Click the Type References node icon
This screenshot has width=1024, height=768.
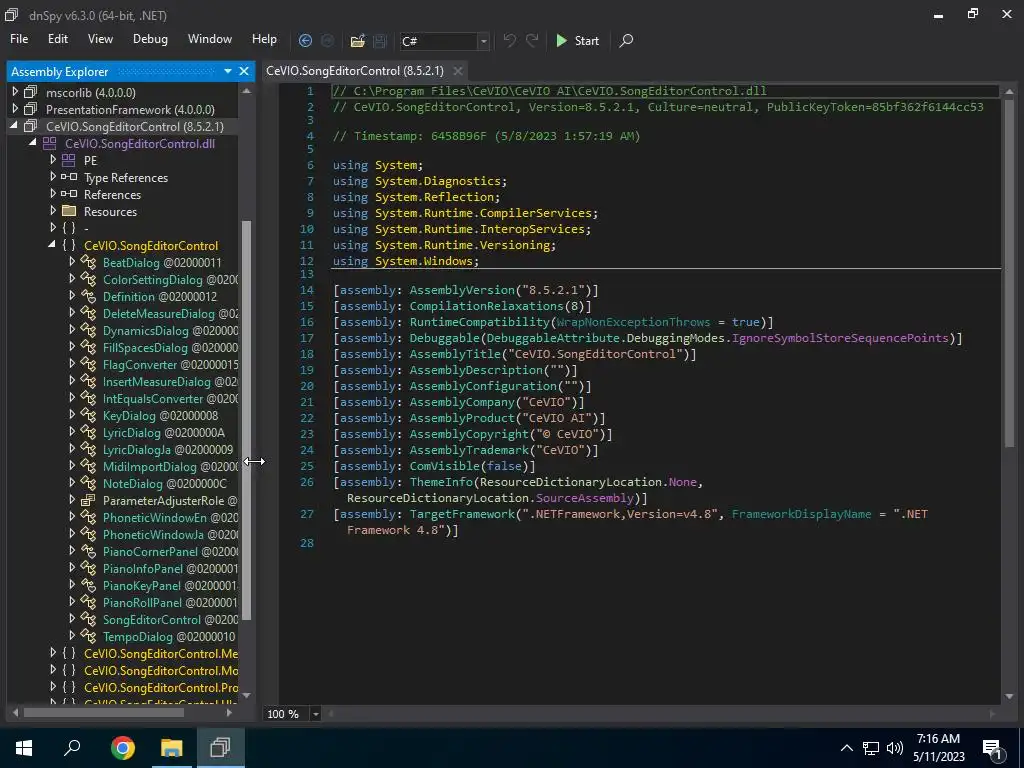[x=69, y=177]
